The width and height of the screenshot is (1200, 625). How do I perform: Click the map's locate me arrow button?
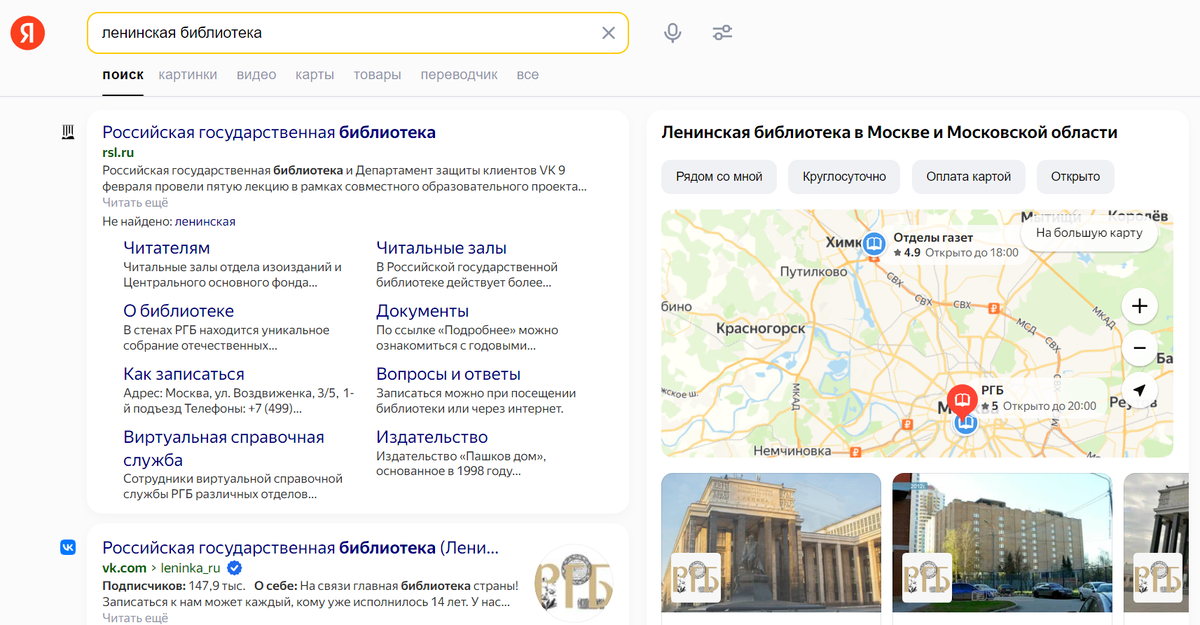pos(1140,390)
